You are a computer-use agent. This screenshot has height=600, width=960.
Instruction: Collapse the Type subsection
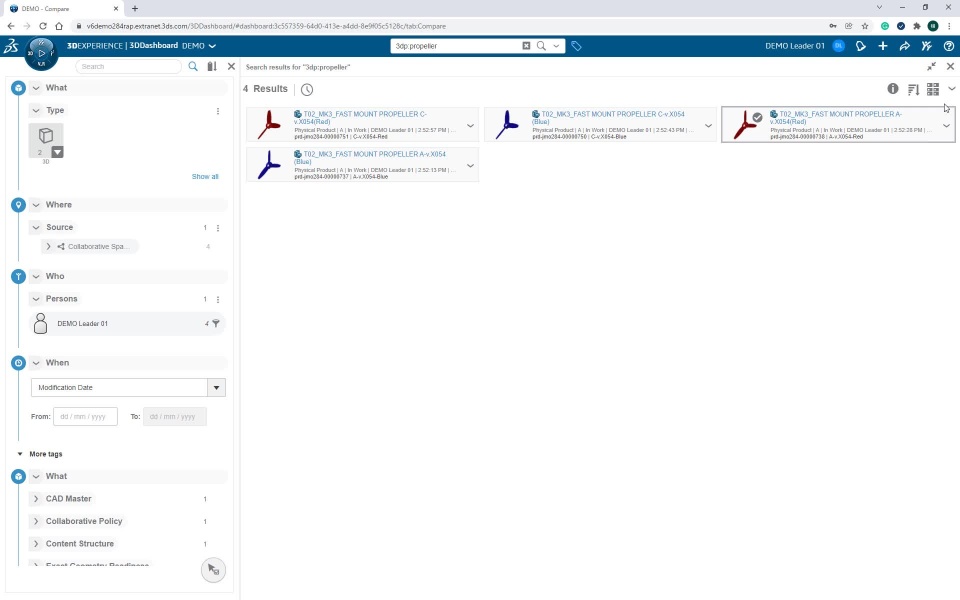point(36,111)
